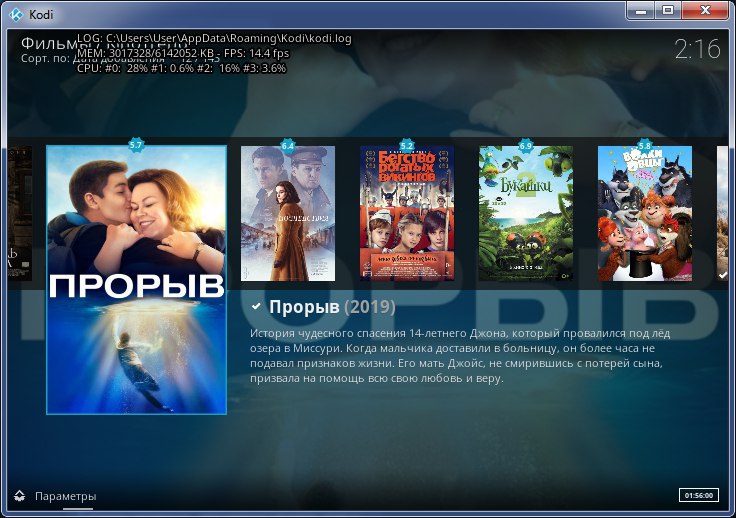Click the Прорыв (2019) title text

(x=332, y=307)
